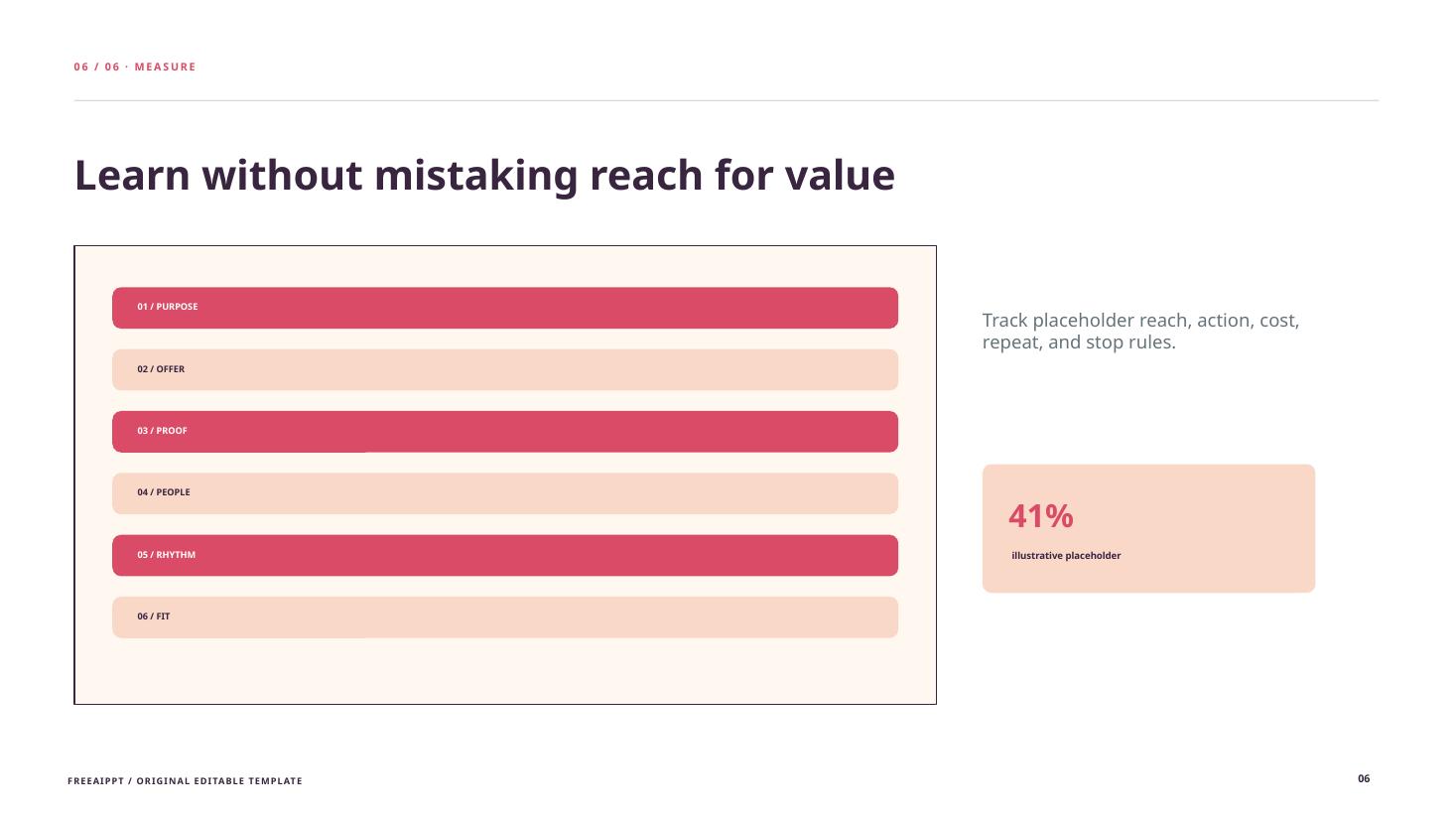Select the 01 / PURPOSE bar
The image size is (1456, 819).
pos(504,308)
